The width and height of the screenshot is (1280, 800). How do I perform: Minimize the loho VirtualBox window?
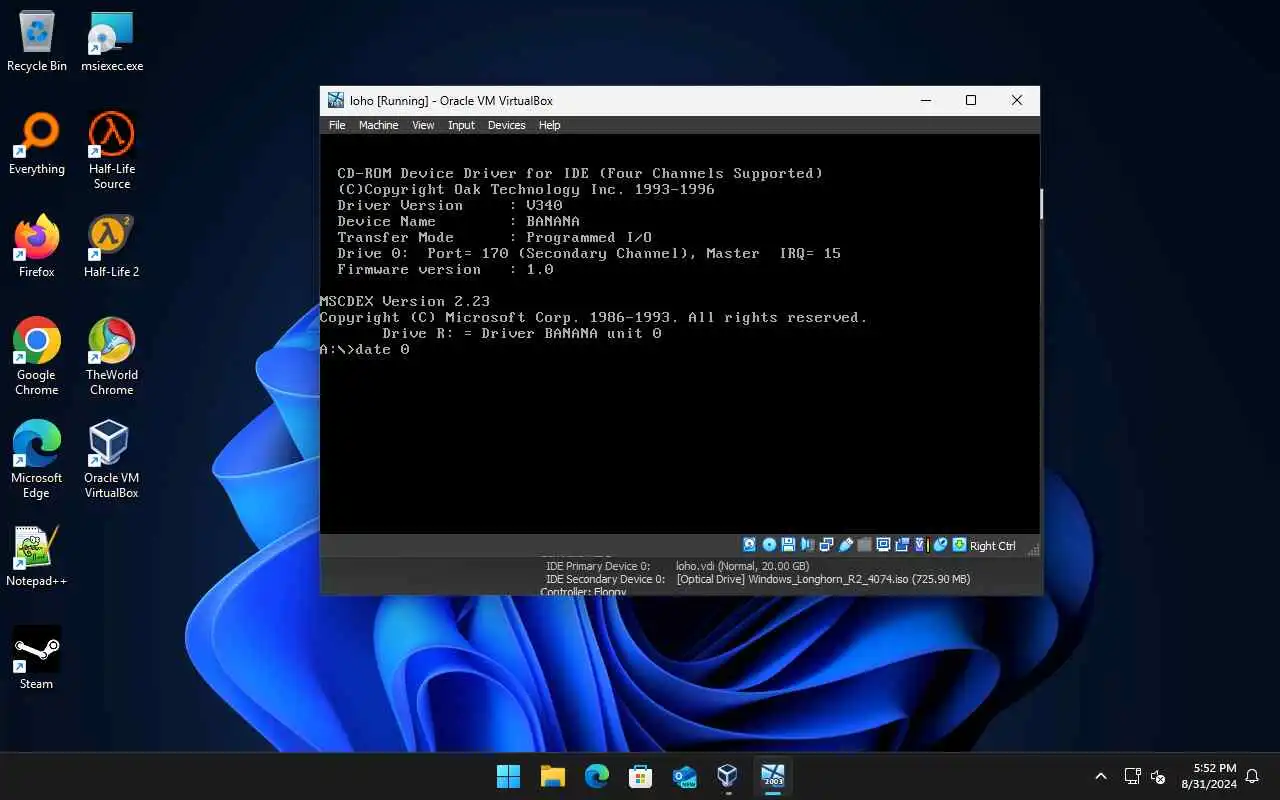coord(924,100)
